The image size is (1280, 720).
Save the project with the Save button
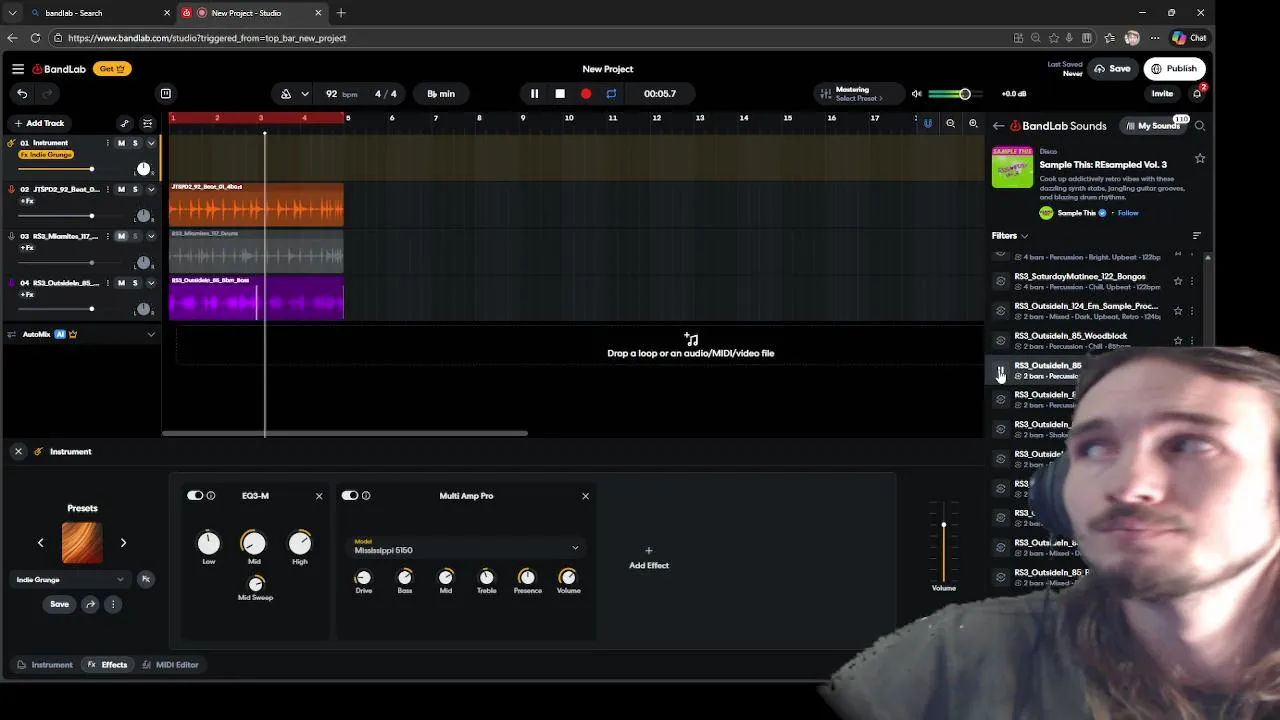[x=1112, y=69]
